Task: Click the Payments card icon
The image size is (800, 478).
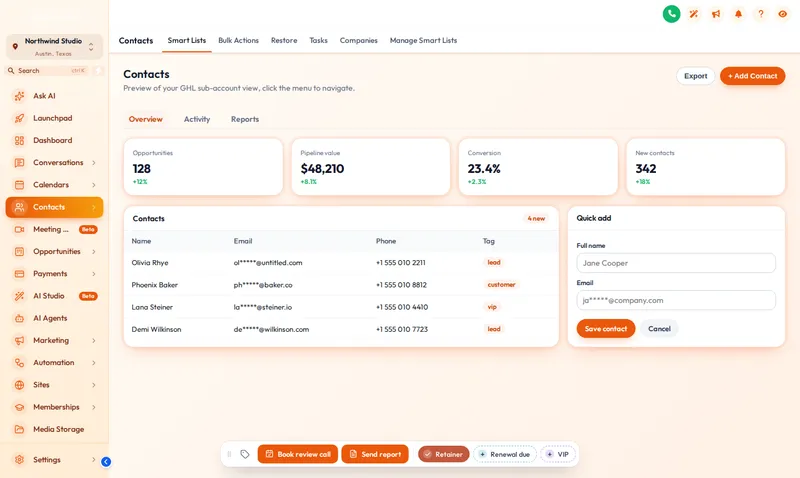Action: (19, 274)
